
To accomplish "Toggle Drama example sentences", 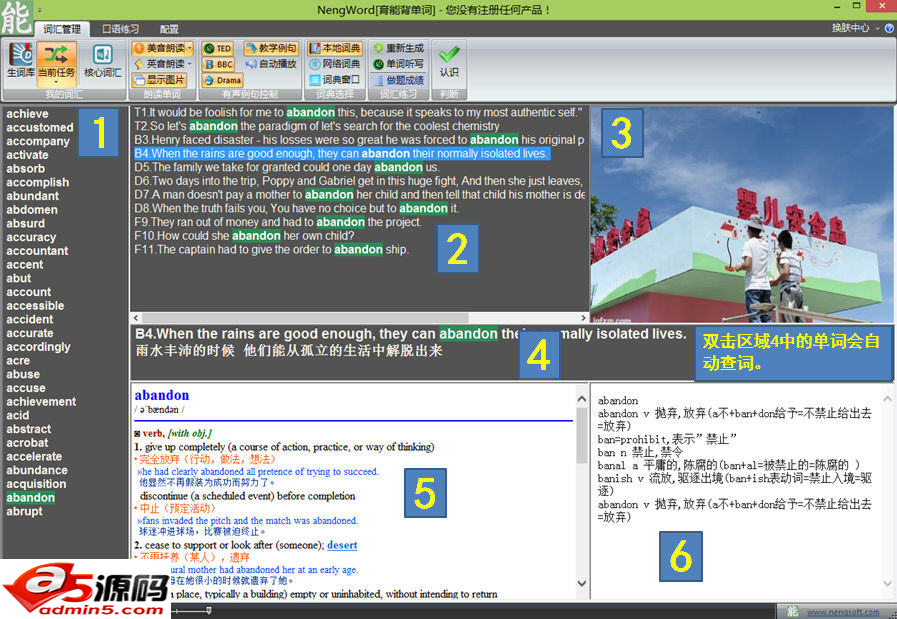I will click(x=223, y=80).
